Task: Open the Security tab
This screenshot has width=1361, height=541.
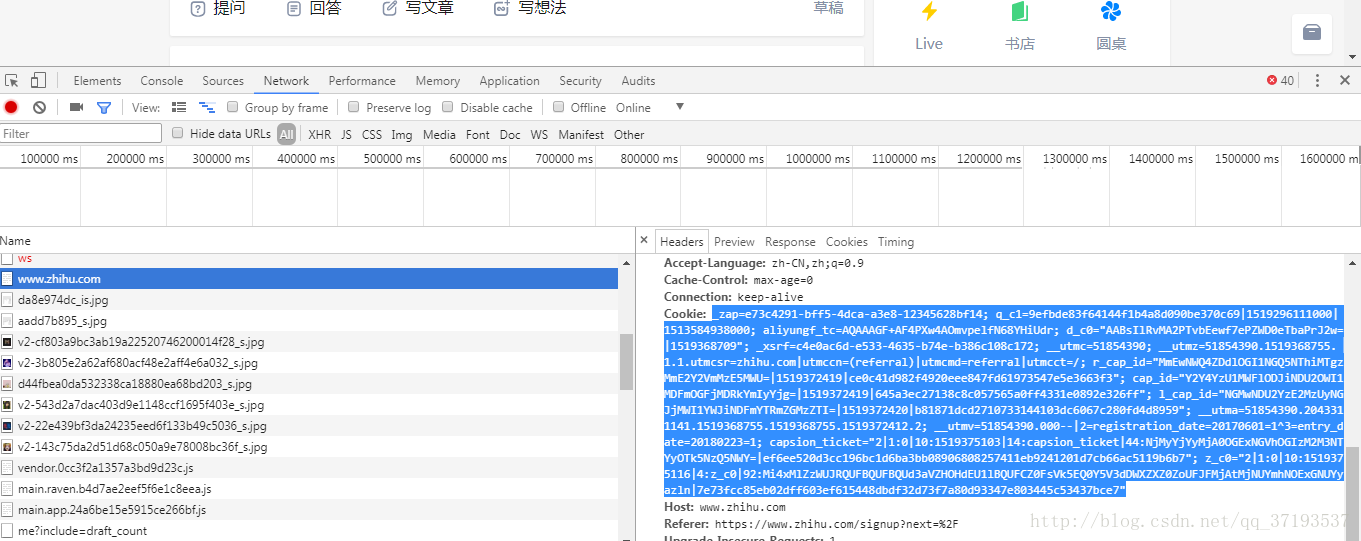Action: [x=580, y=81]
